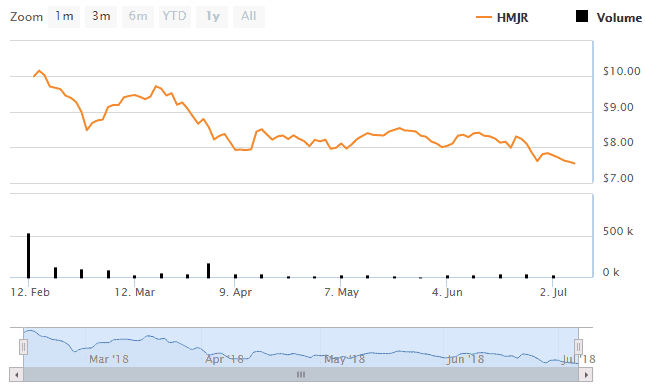Click the scrollbar right arrow
The height and width of the screenshot is (387, 645).
(586, 375)
